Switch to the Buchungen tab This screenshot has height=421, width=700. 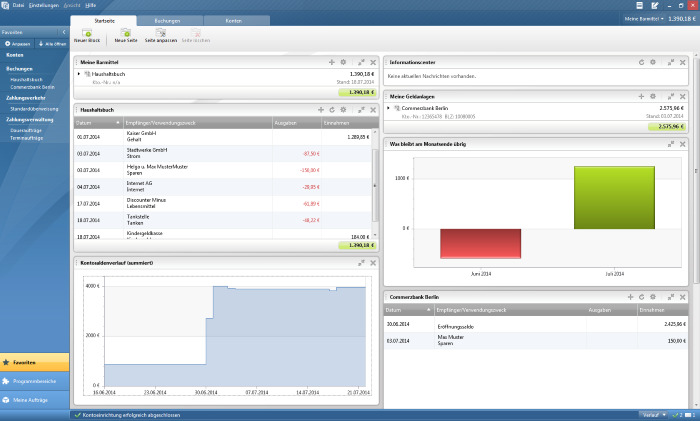click(x=168, y=19)
